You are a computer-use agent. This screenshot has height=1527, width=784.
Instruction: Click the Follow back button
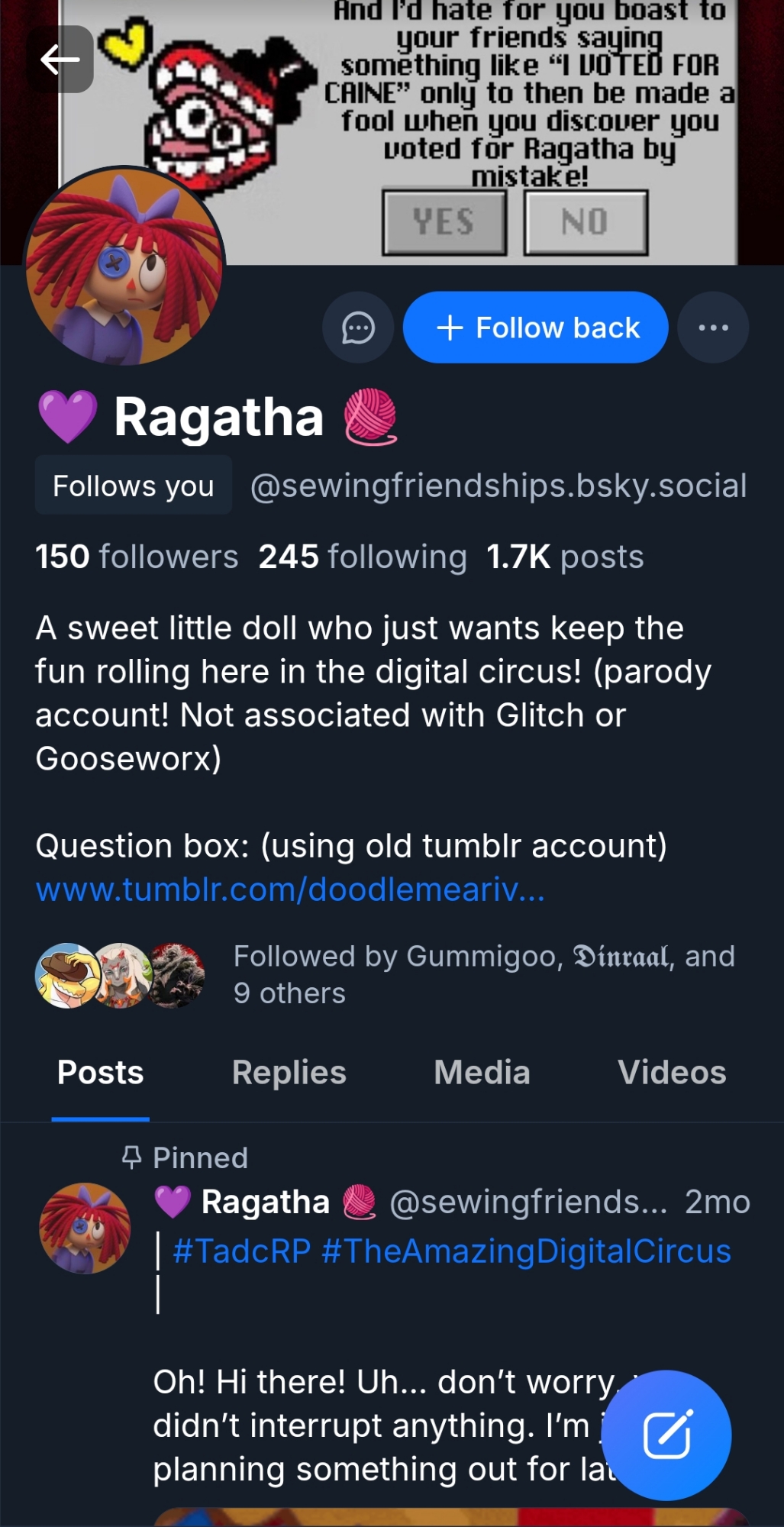536,328
